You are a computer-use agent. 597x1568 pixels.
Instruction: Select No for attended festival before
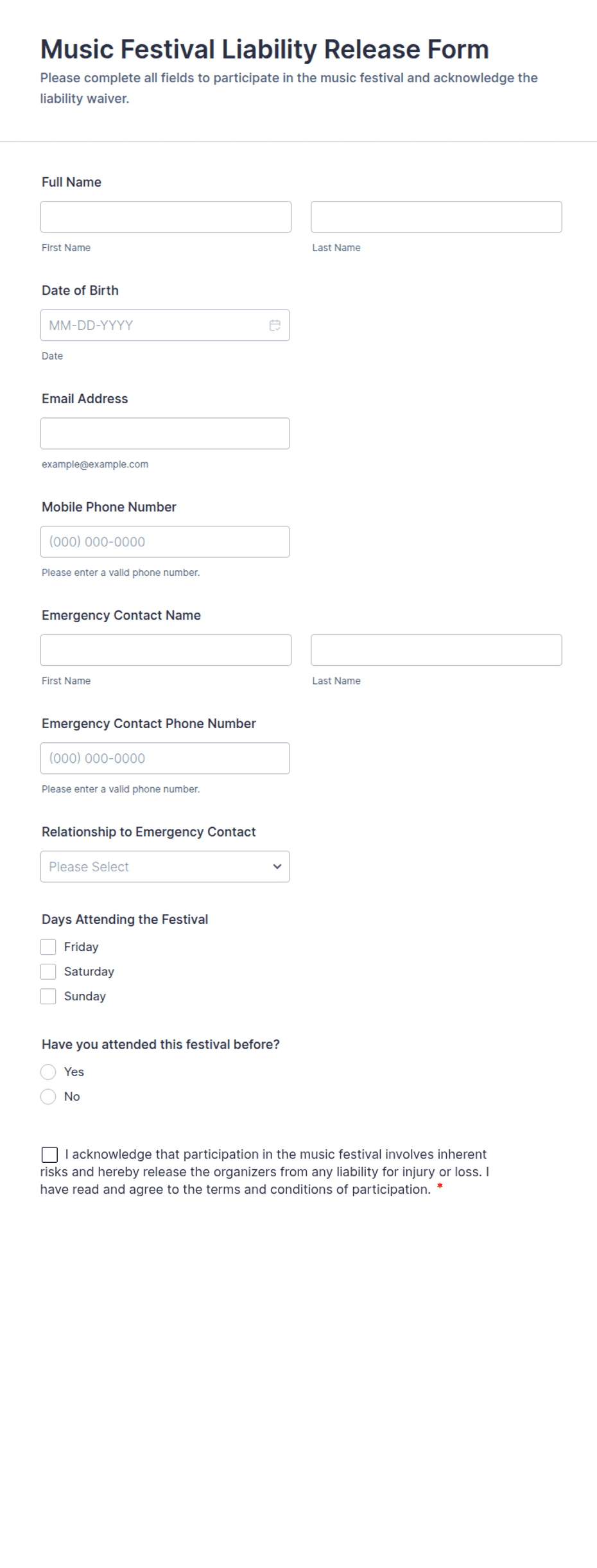[48, 1096]
